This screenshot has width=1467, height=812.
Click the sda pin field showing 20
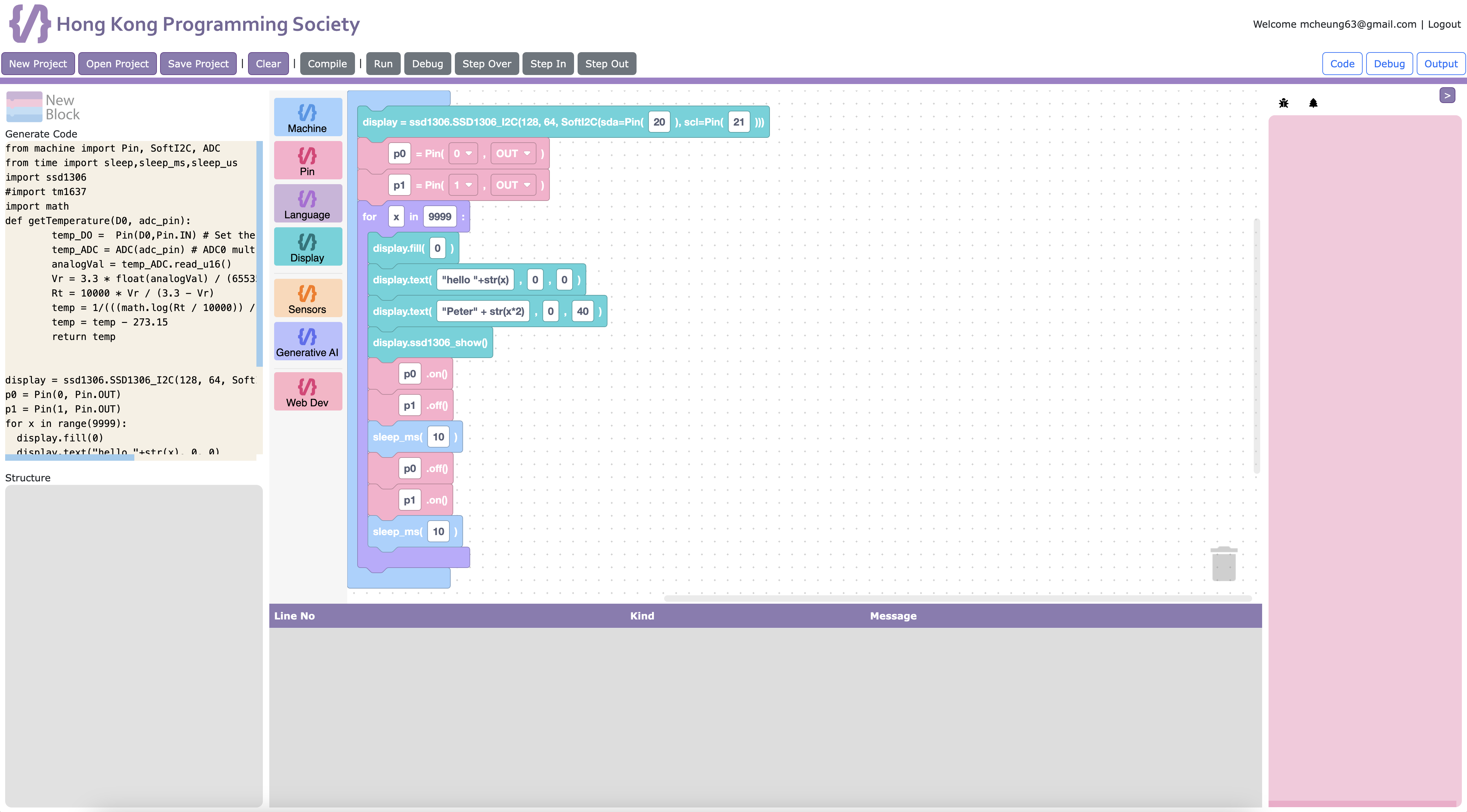pos(659,122)
